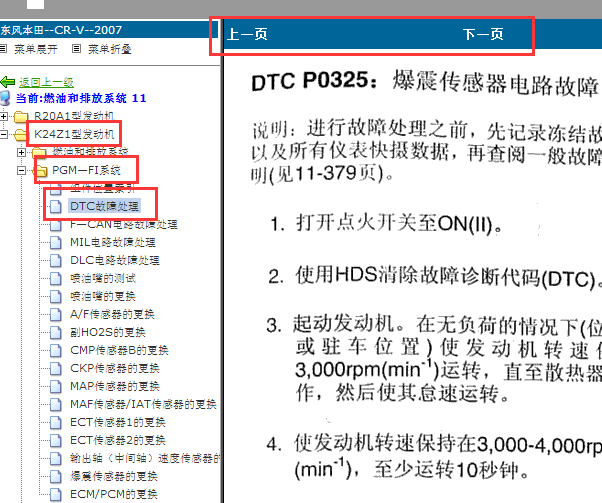Click step 1 打开点火开关至ON(II)
Image resolution: width=602 pixels, height=503 pixels.
click(386, 223)
